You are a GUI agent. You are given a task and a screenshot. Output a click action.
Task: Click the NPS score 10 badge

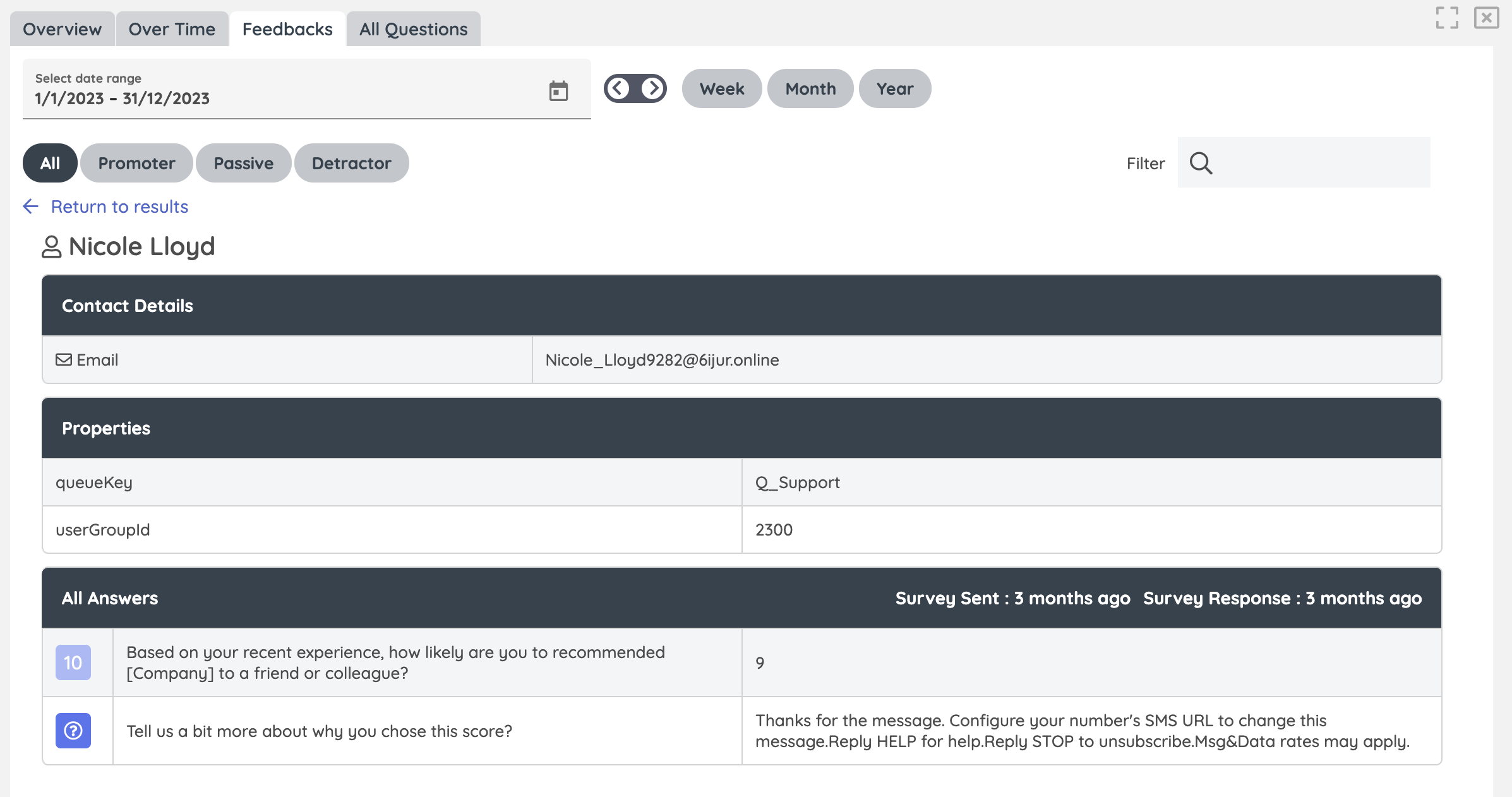click(73, 662)
